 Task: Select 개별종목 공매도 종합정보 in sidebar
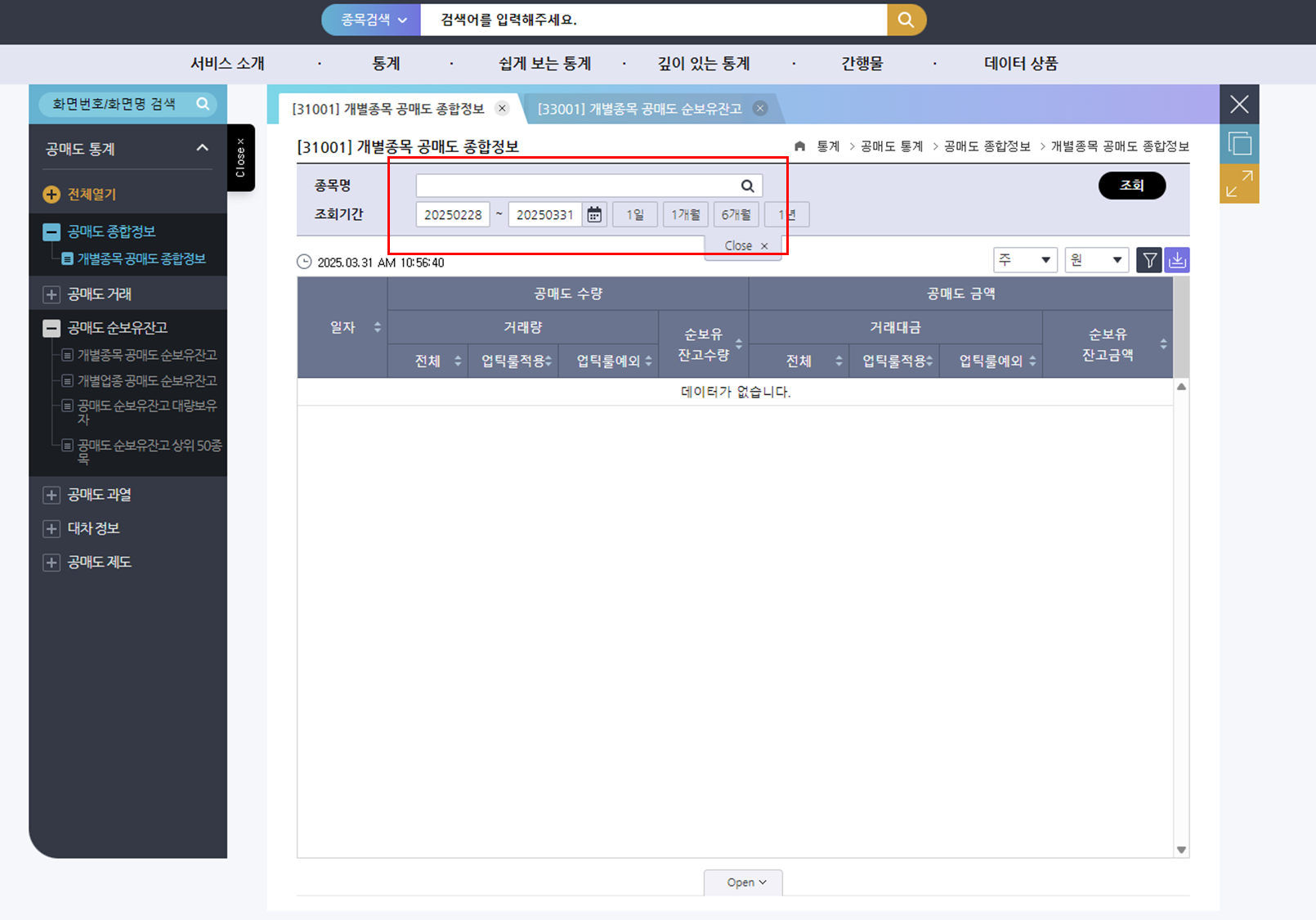pyautogui.click(x=141, y=258)
